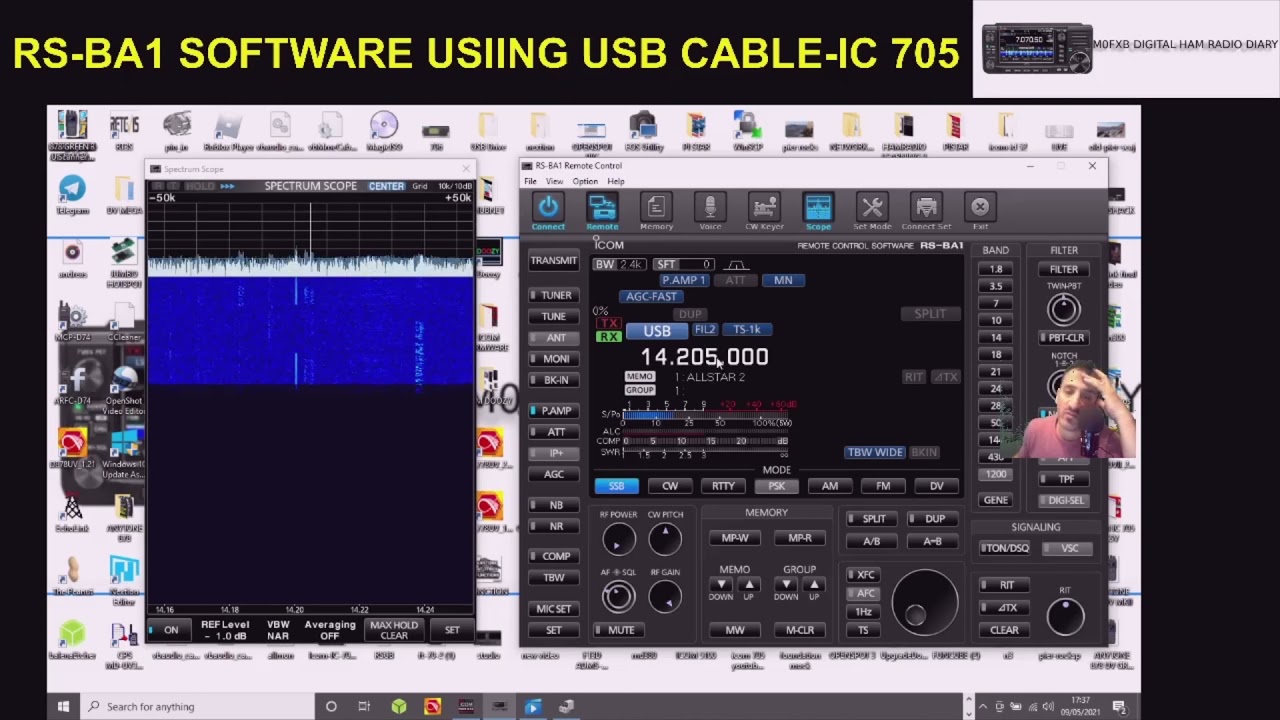This screenshot has width=1280, height=720.
Task: Toggle the DUP duplex switch near A=B
Action: click(x=932, y=519)
